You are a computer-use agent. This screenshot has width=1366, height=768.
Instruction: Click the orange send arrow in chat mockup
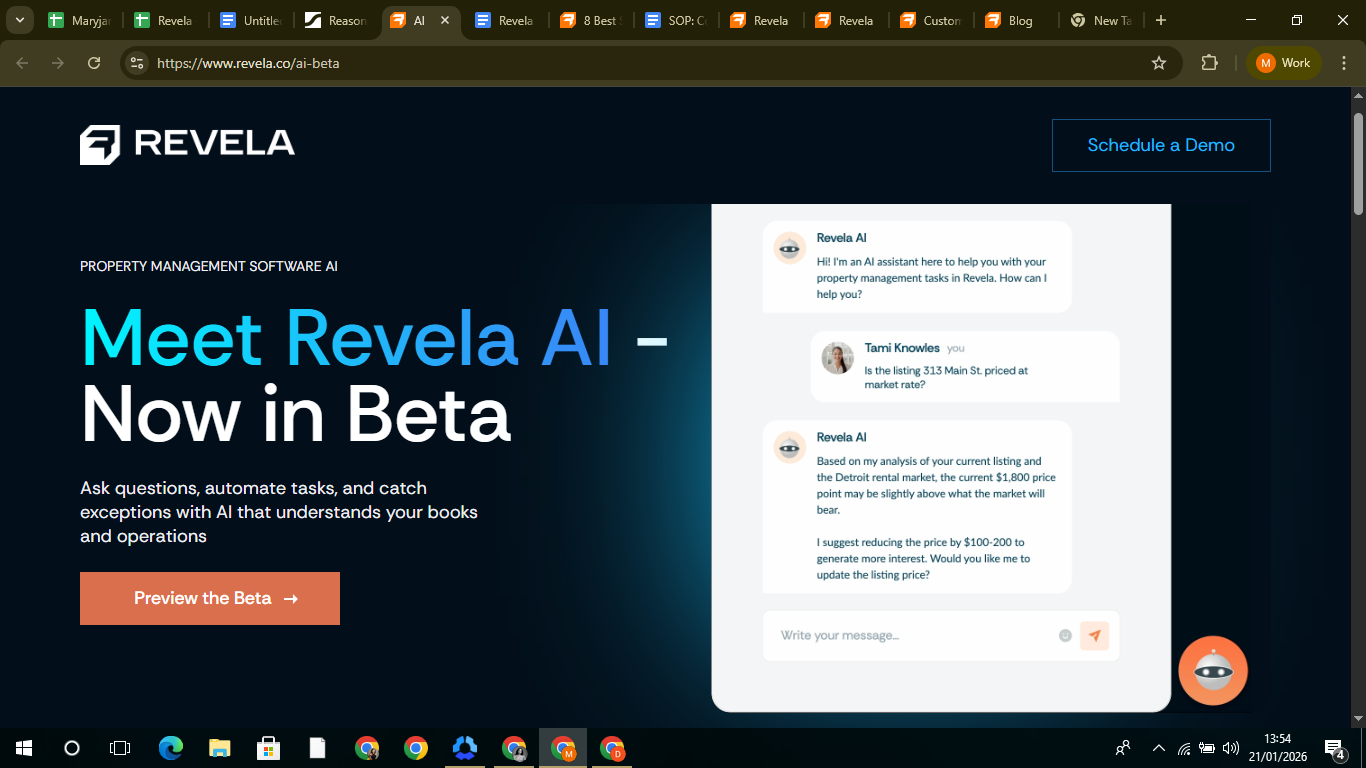[1095, 636]
